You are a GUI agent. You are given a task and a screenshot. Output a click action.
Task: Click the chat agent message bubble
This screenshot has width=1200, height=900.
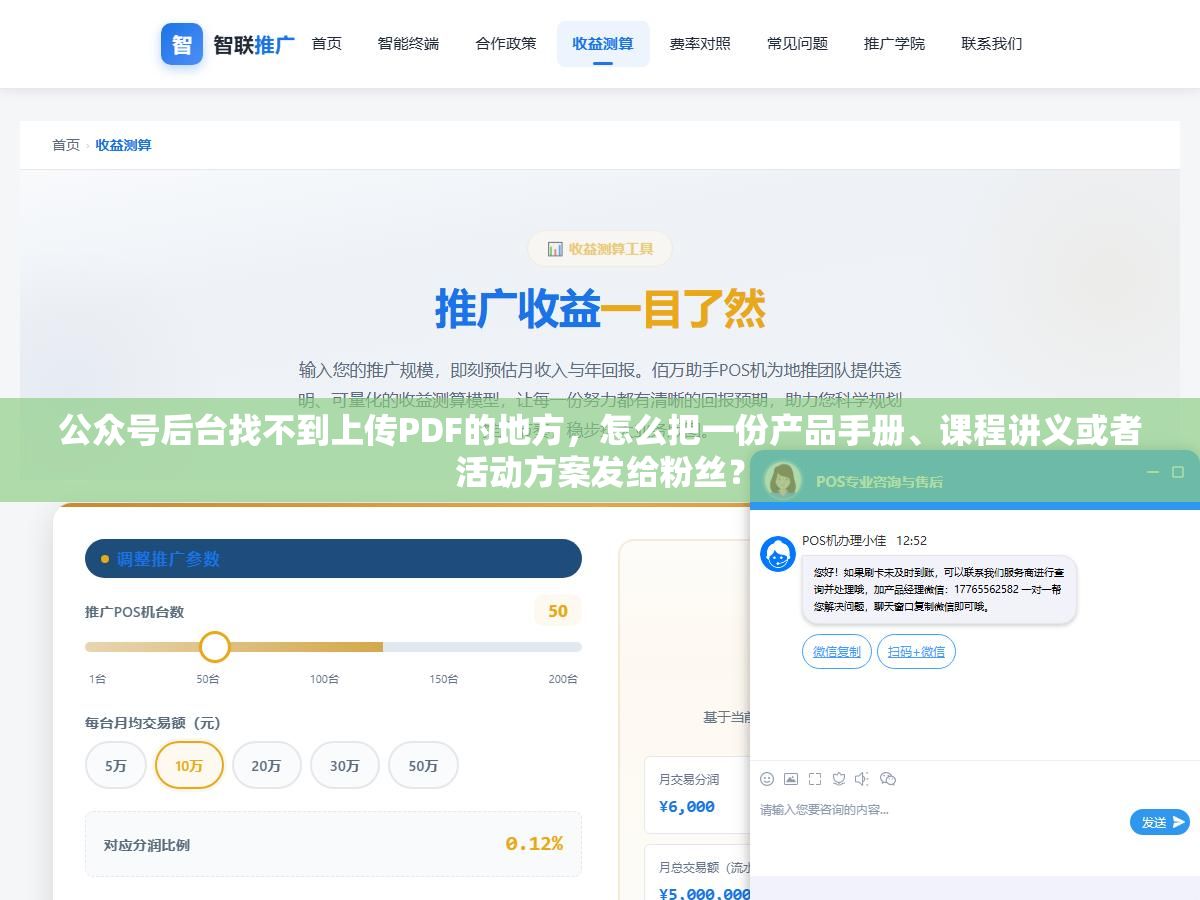tap(939, 590)
